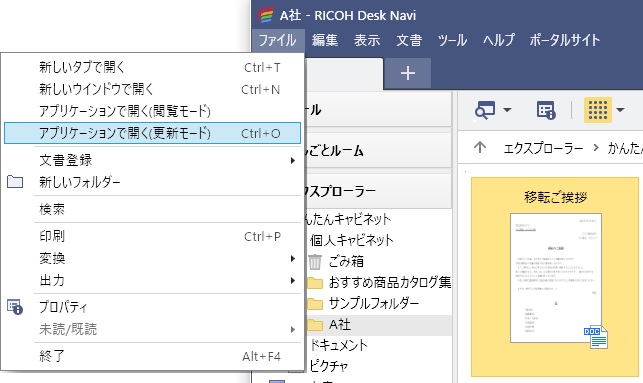Select ドキュメント in the folder tree
Image resolution: width=643 pixels, height=383 pixels.
[x=339, y=345]
